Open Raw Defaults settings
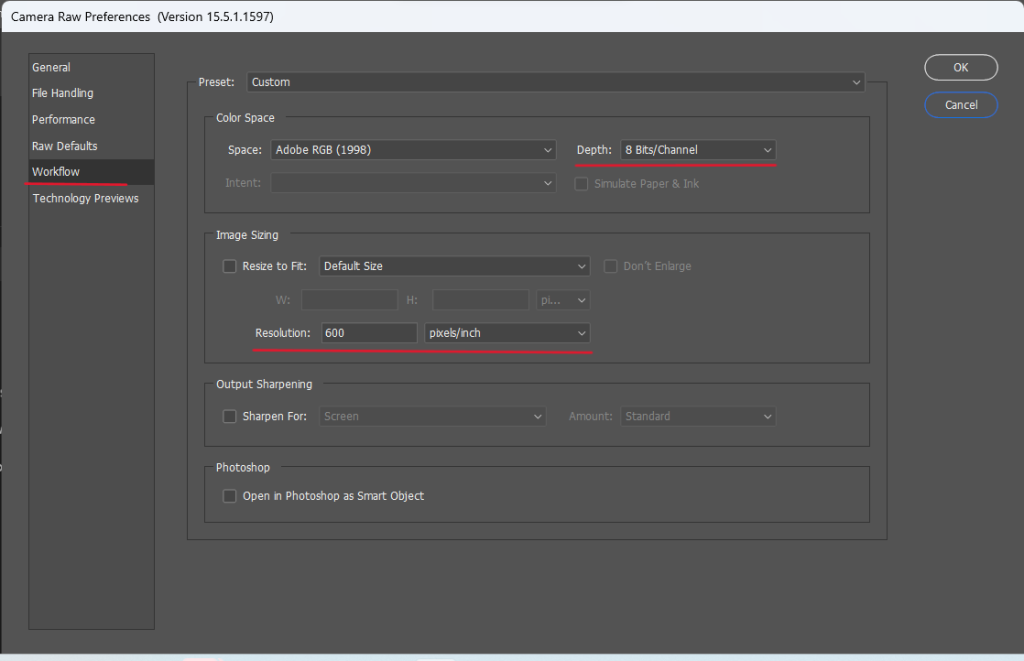The image size is (1024, 661). point(64,146)
